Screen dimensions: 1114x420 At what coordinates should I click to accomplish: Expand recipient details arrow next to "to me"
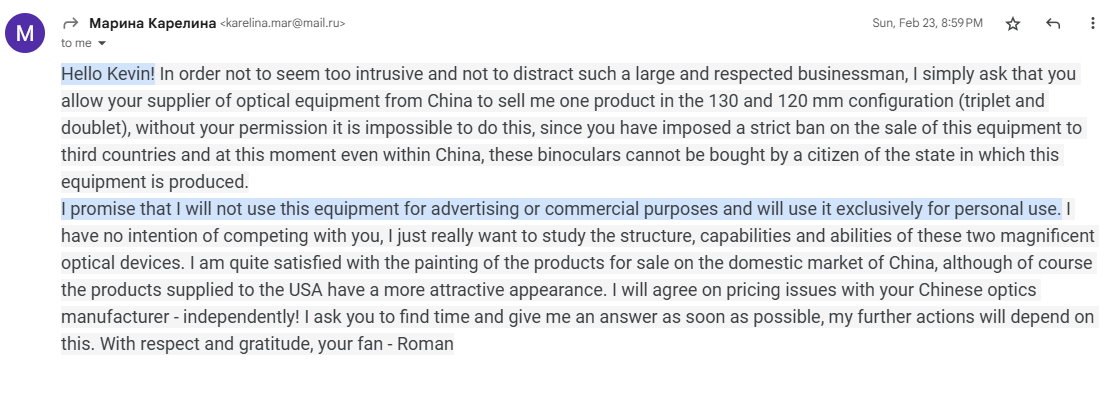(x=102, y=43)
